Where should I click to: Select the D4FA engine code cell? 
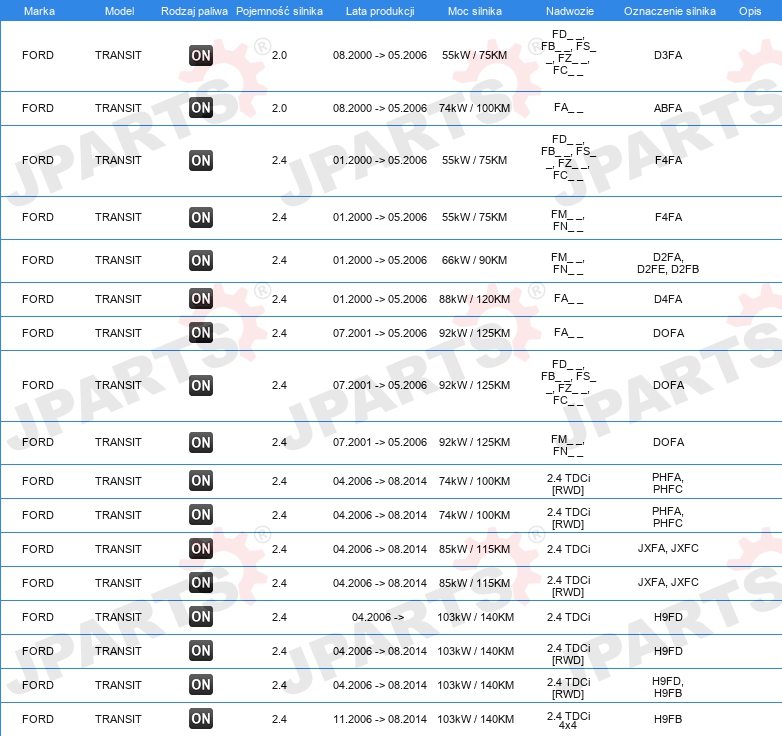coord(668,299)
